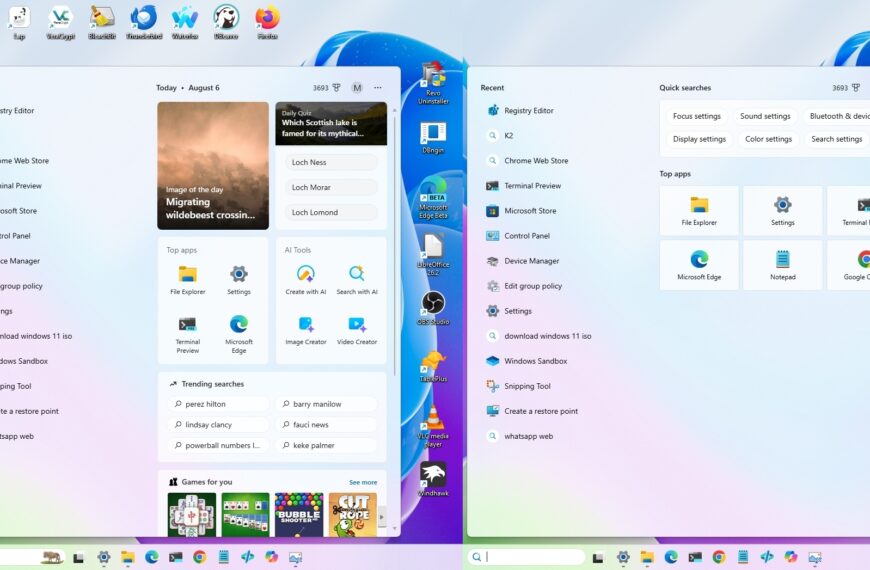Viewport: 870px width, 570px height.
Task: Search trending topic powerball numbers
Action: tap(218, 445)
